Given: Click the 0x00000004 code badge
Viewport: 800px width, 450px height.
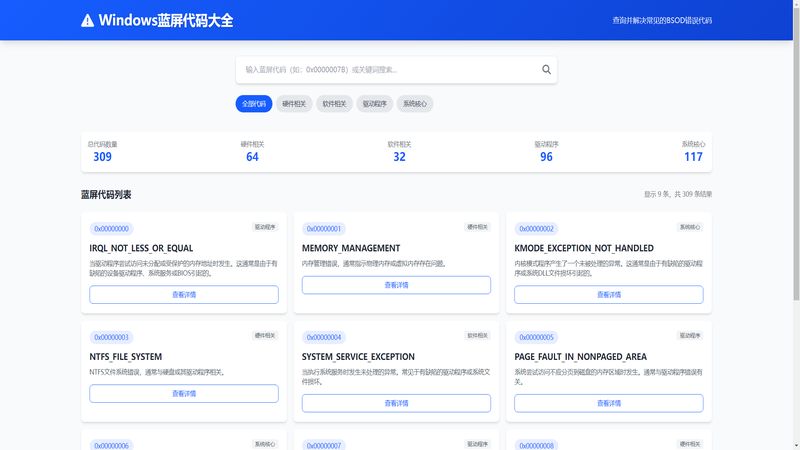Looking at the screenshot, I should 324,337.
